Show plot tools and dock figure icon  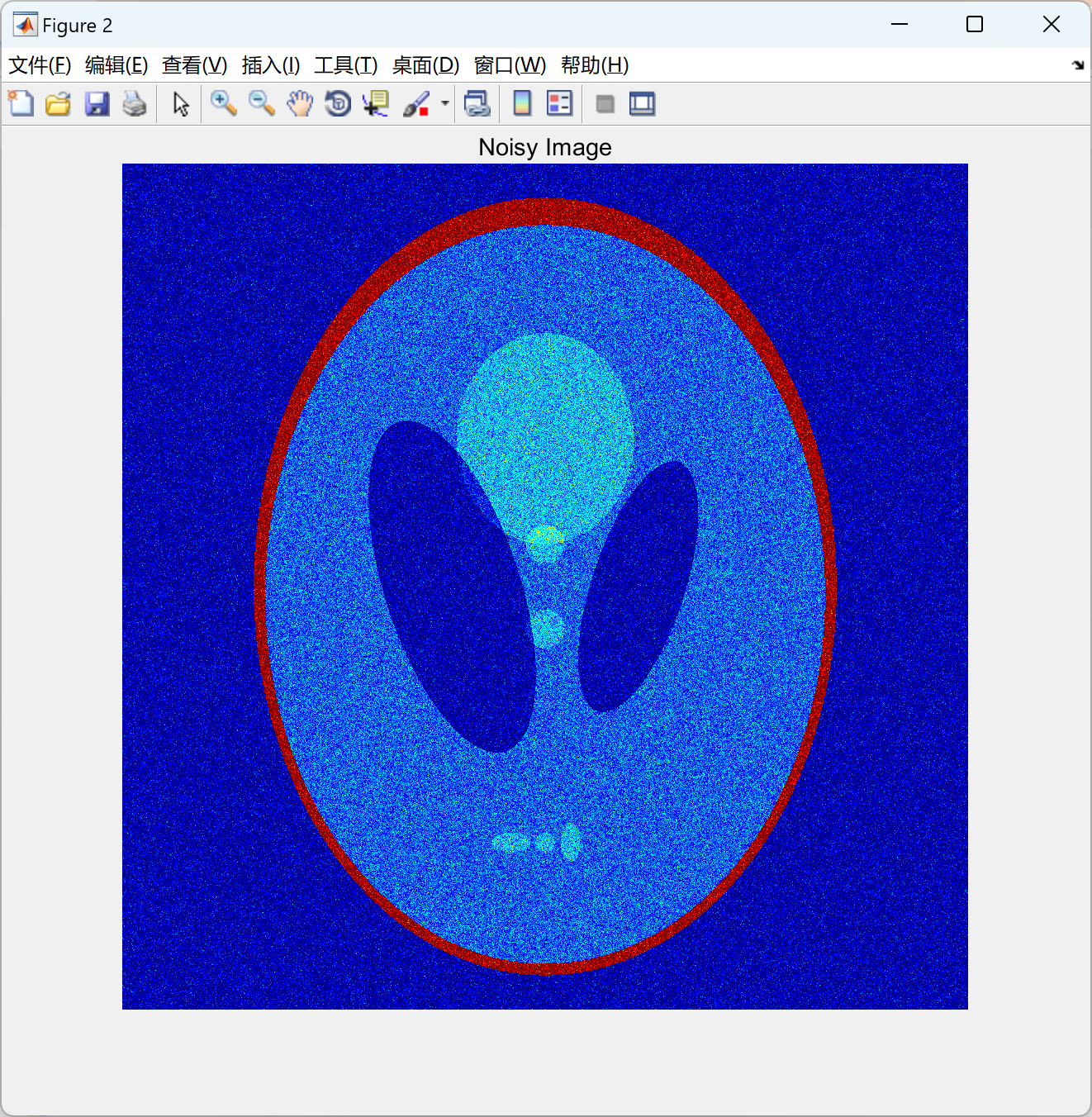(x=642, y=104)
